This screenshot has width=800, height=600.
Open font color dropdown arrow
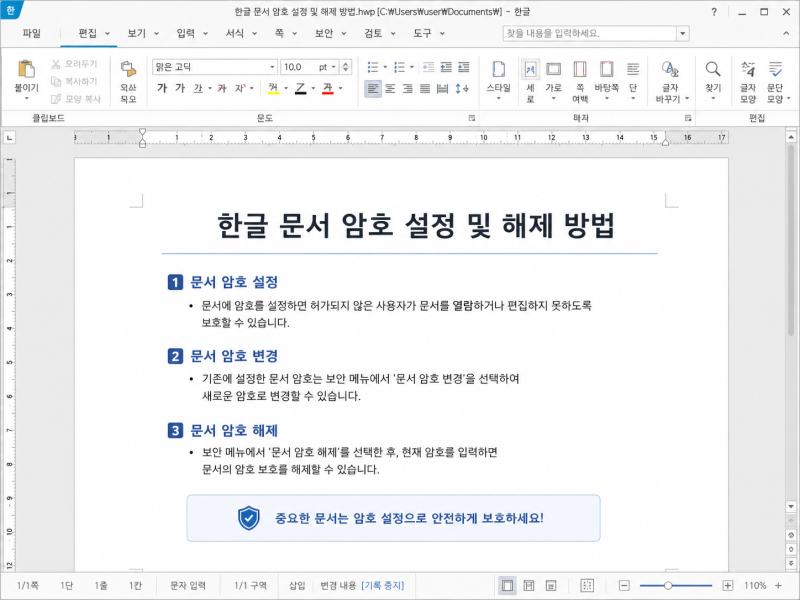[x=340, y=88]
